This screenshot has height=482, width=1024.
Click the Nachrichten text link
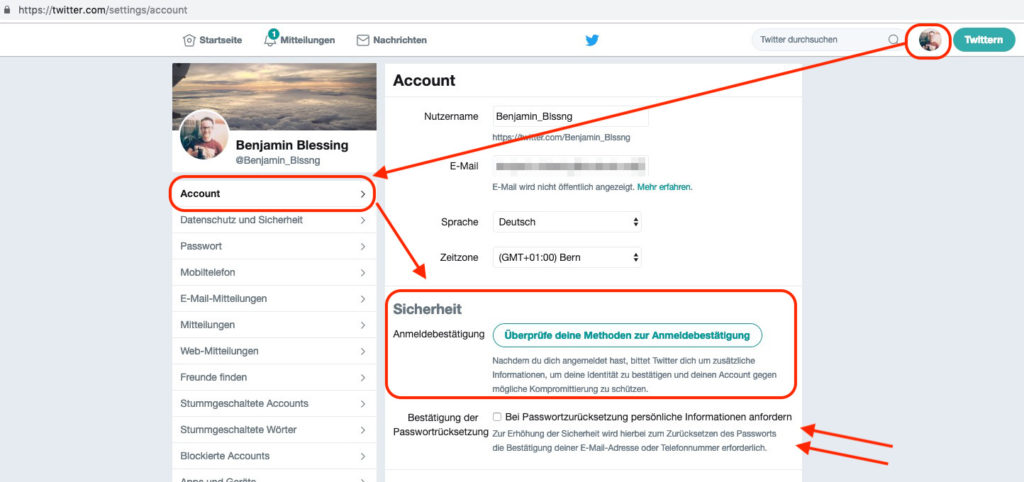click(400, 40)
